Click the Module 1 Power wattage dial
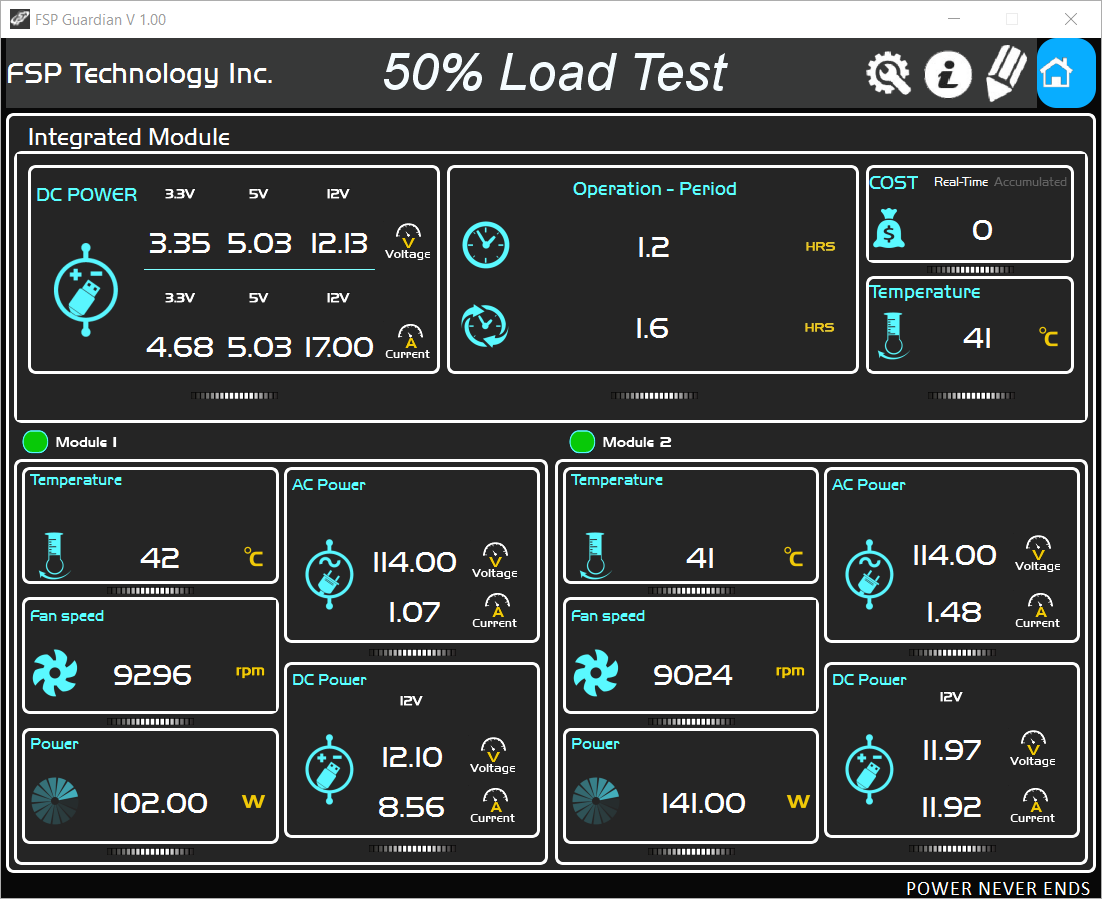The width and height of the screenshot is (1102, 899). point(55,801)
